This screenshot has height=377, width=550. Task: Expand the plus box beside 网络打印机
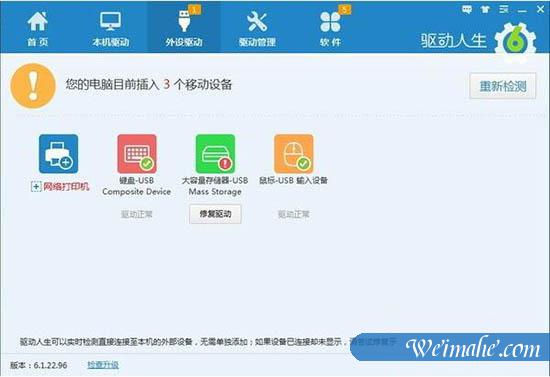(x=36, y=187)
